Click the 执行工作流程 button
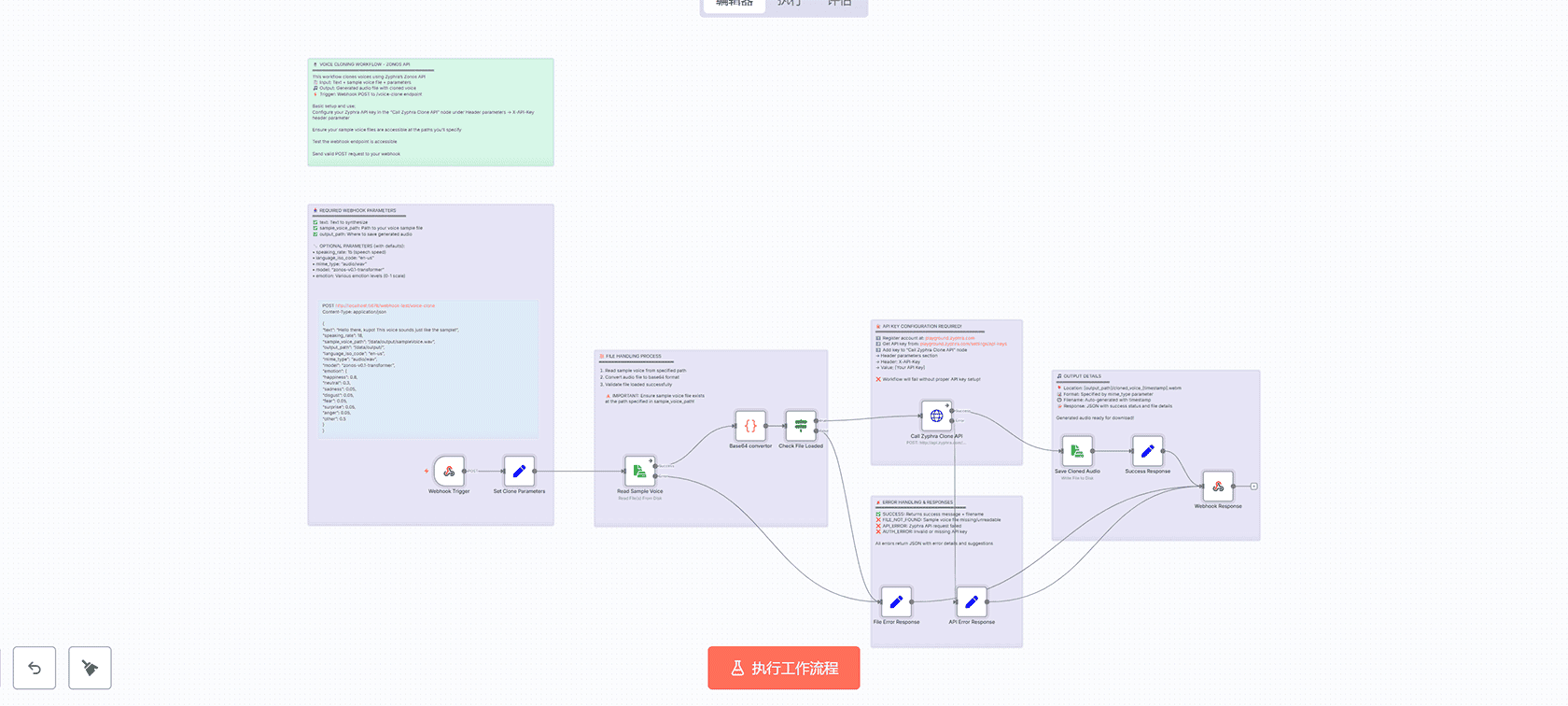This screenshot has height=706, width=1568. click(784, 669)
